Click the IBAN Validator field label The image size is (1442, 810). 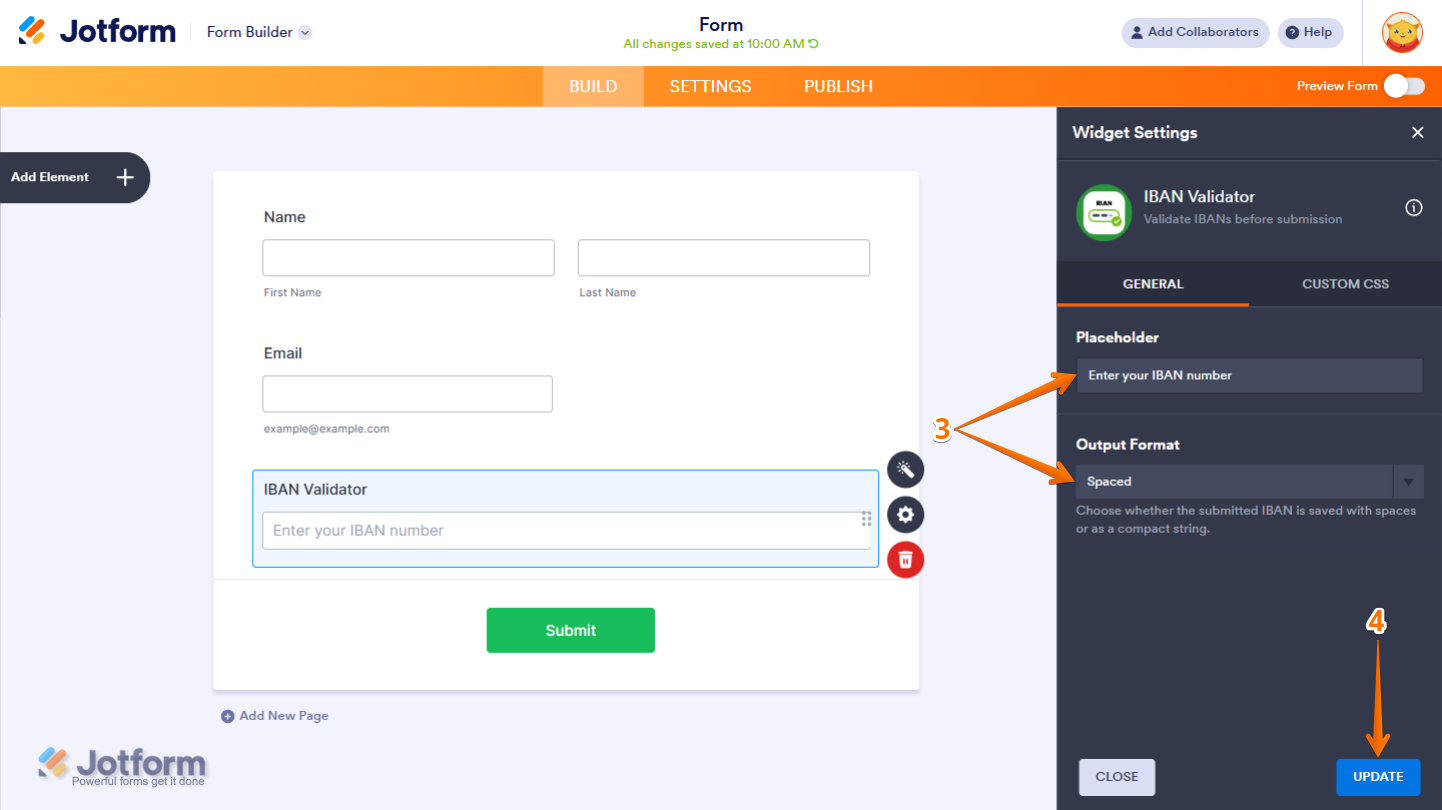pos(315,489)
